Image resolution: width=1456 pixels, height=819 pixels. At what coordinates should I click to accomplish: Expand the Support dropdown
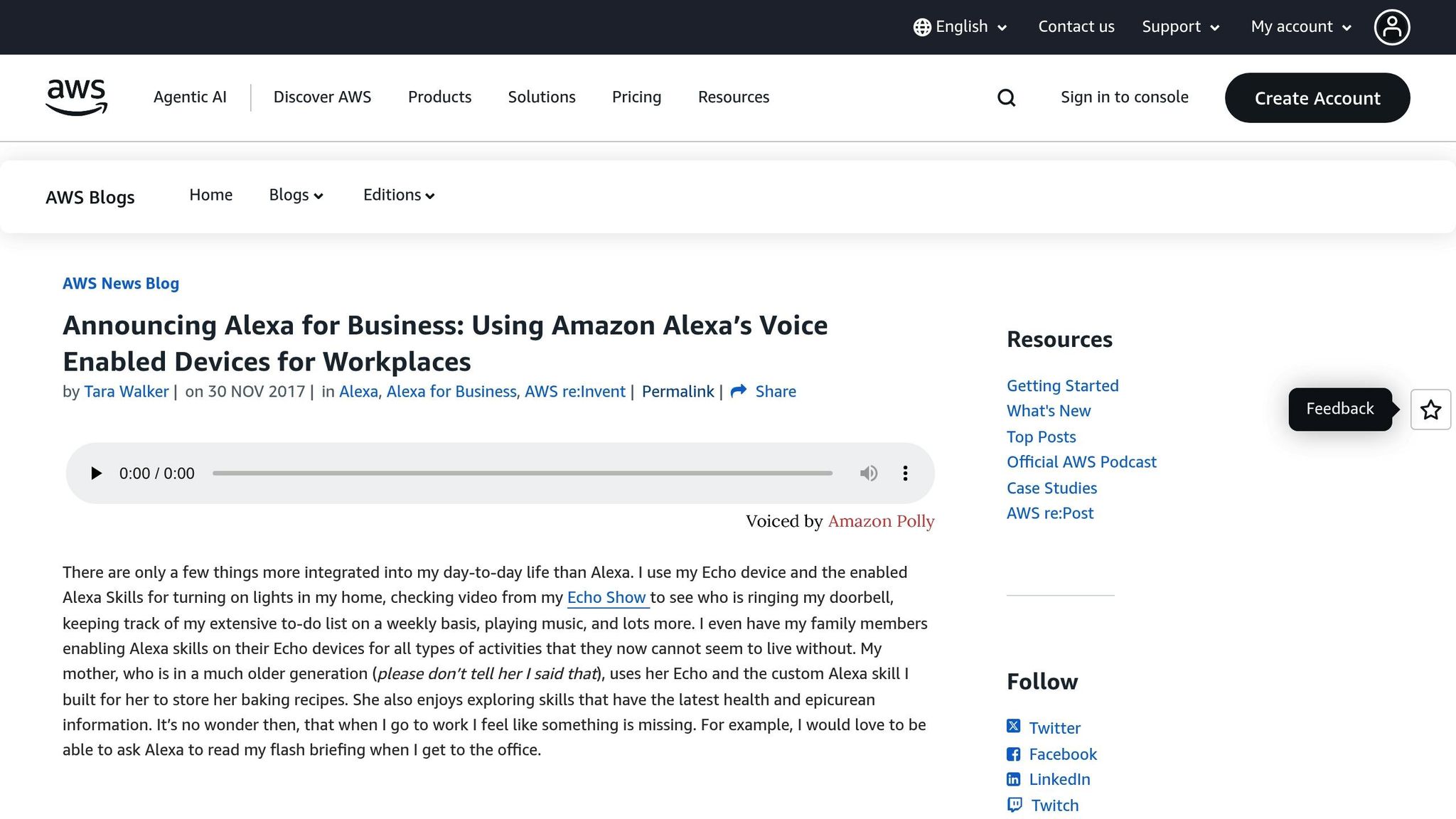pos(1181,27)
